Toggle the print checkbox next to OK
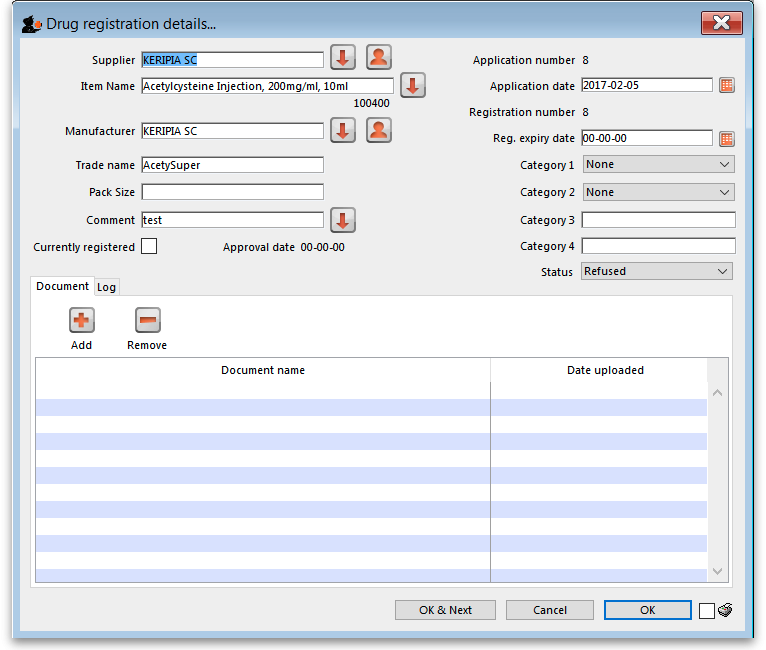This screenshot has width=766, height=650. pyautogui.click(x=706, y=611)
